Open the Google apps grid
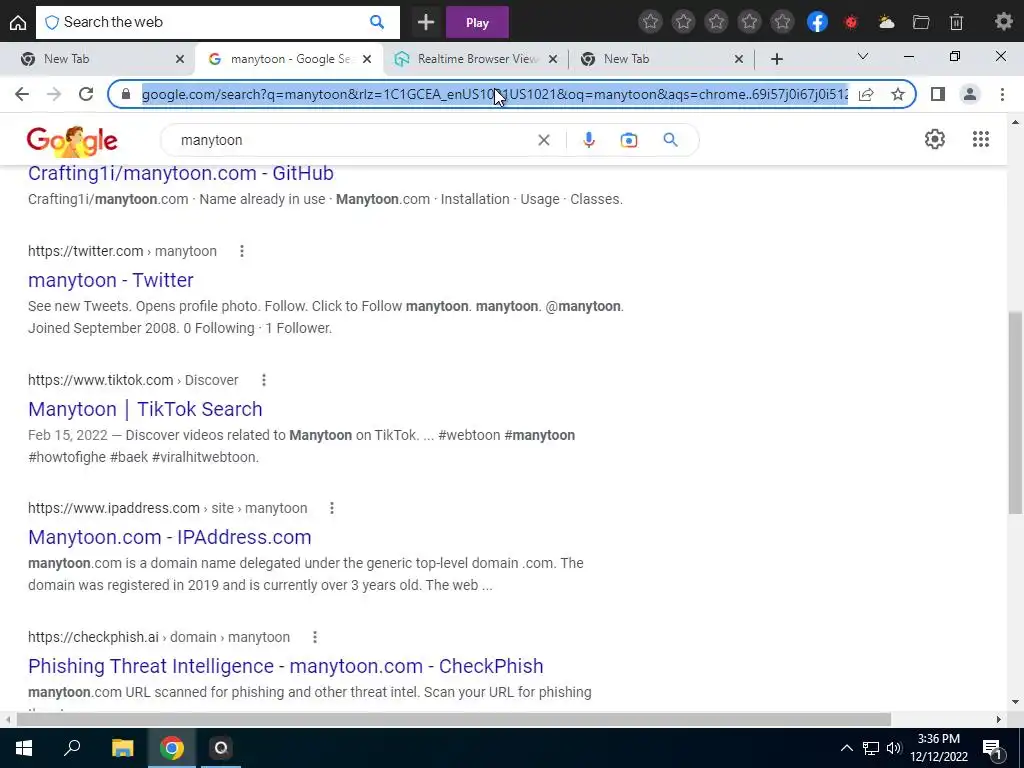 [980, 139]
